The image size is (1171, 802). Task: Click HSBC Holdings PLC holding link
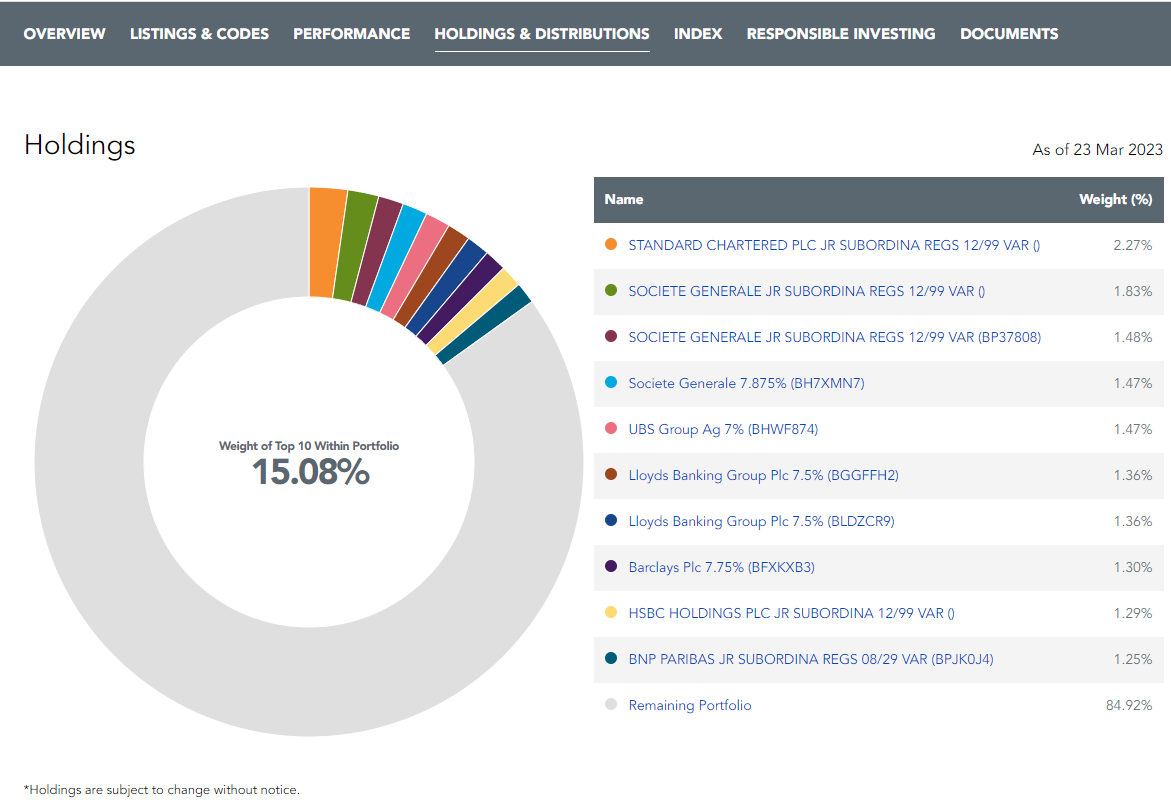tap(791, 613)
